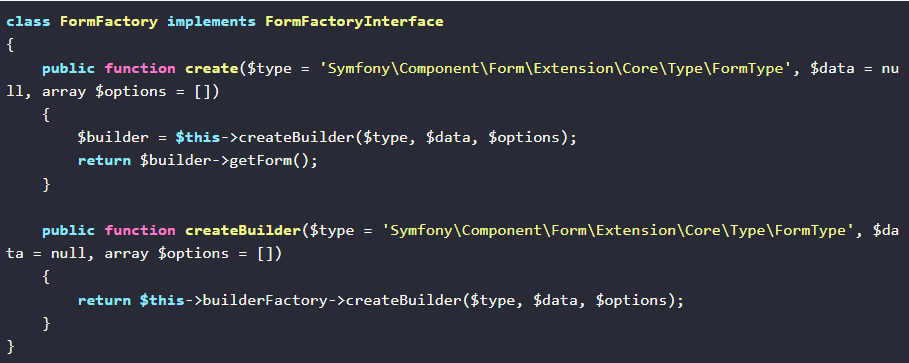The image size is (909, 363).
Task: Click the builderFactory property reference
Action: (x=264, y=300)
